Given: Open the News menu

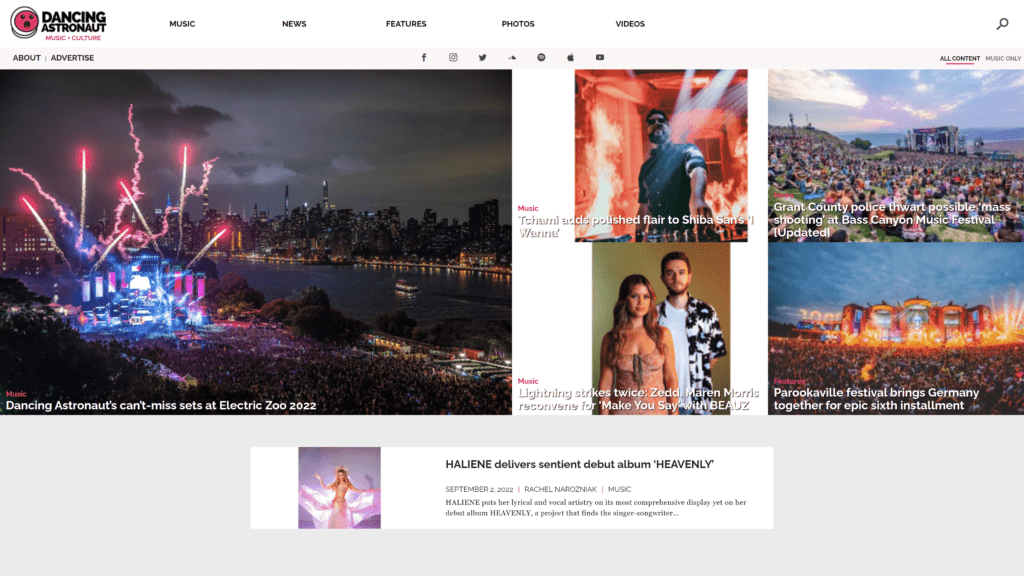Looking at the screenshot, I should [294, 24].
